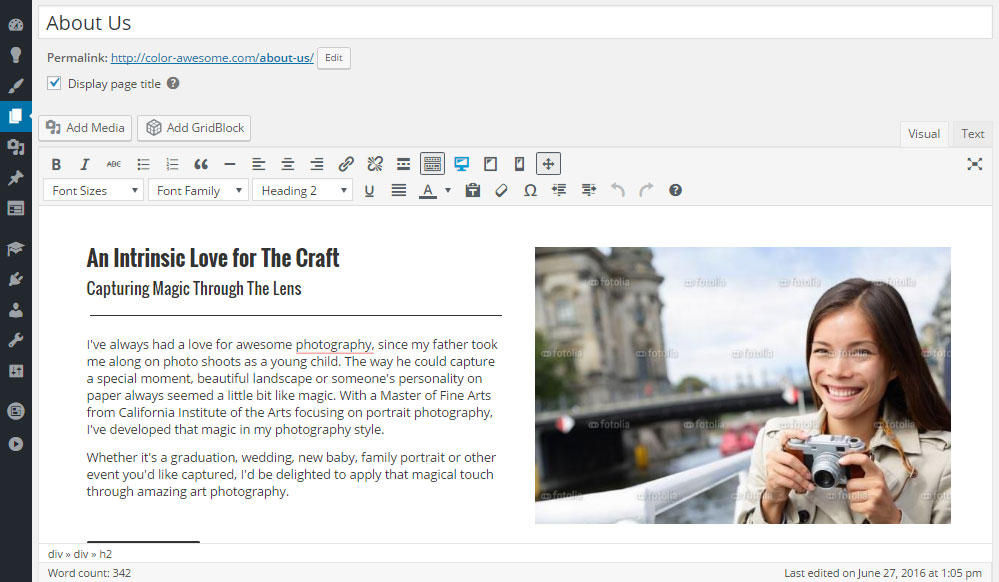Select the Visual editor tab
The width and height of the screenshot is (999, 582).
(x=923, y=134)
